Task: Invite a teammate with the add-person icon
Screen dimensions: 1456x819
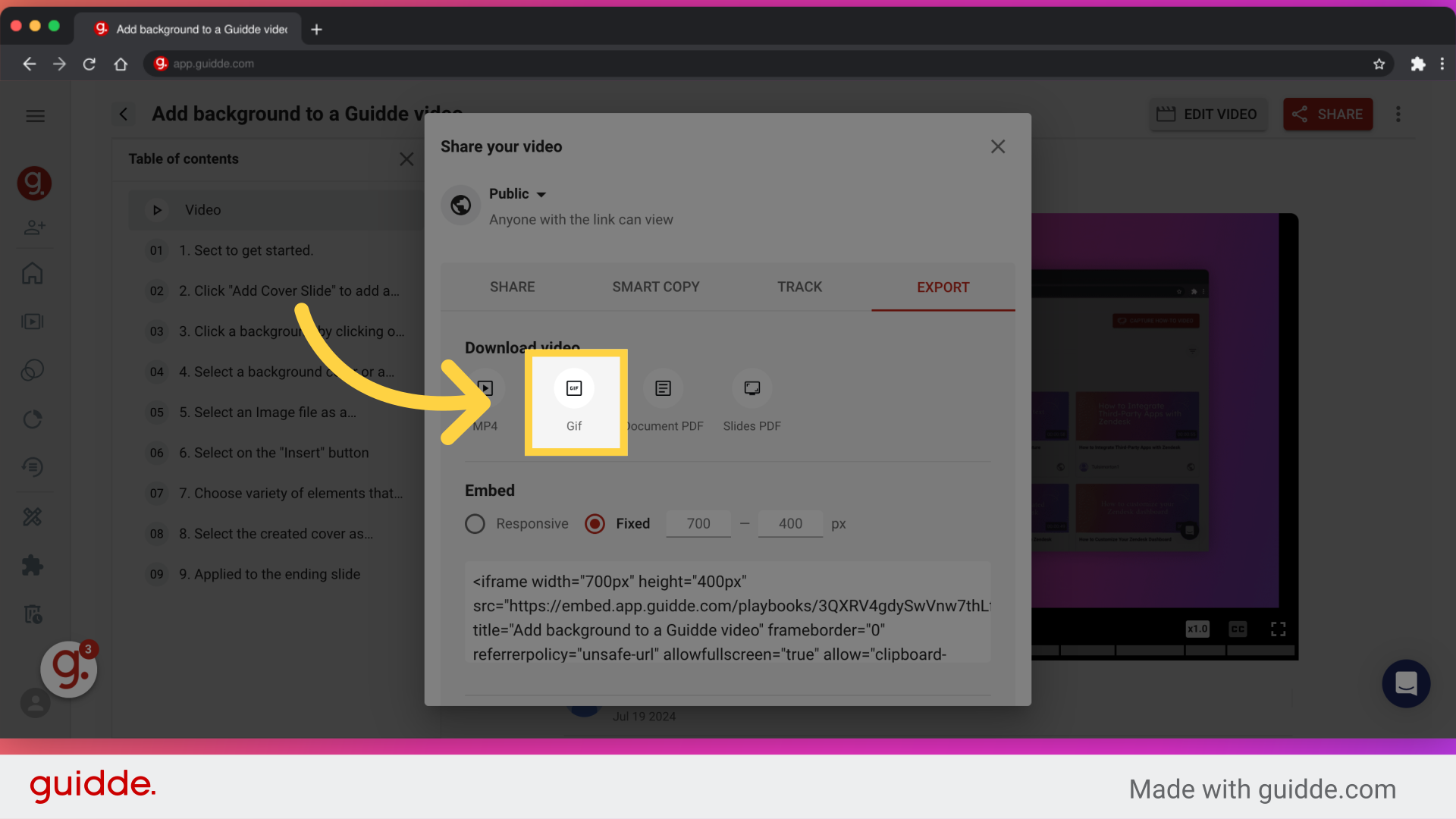Action: [35, 227]
